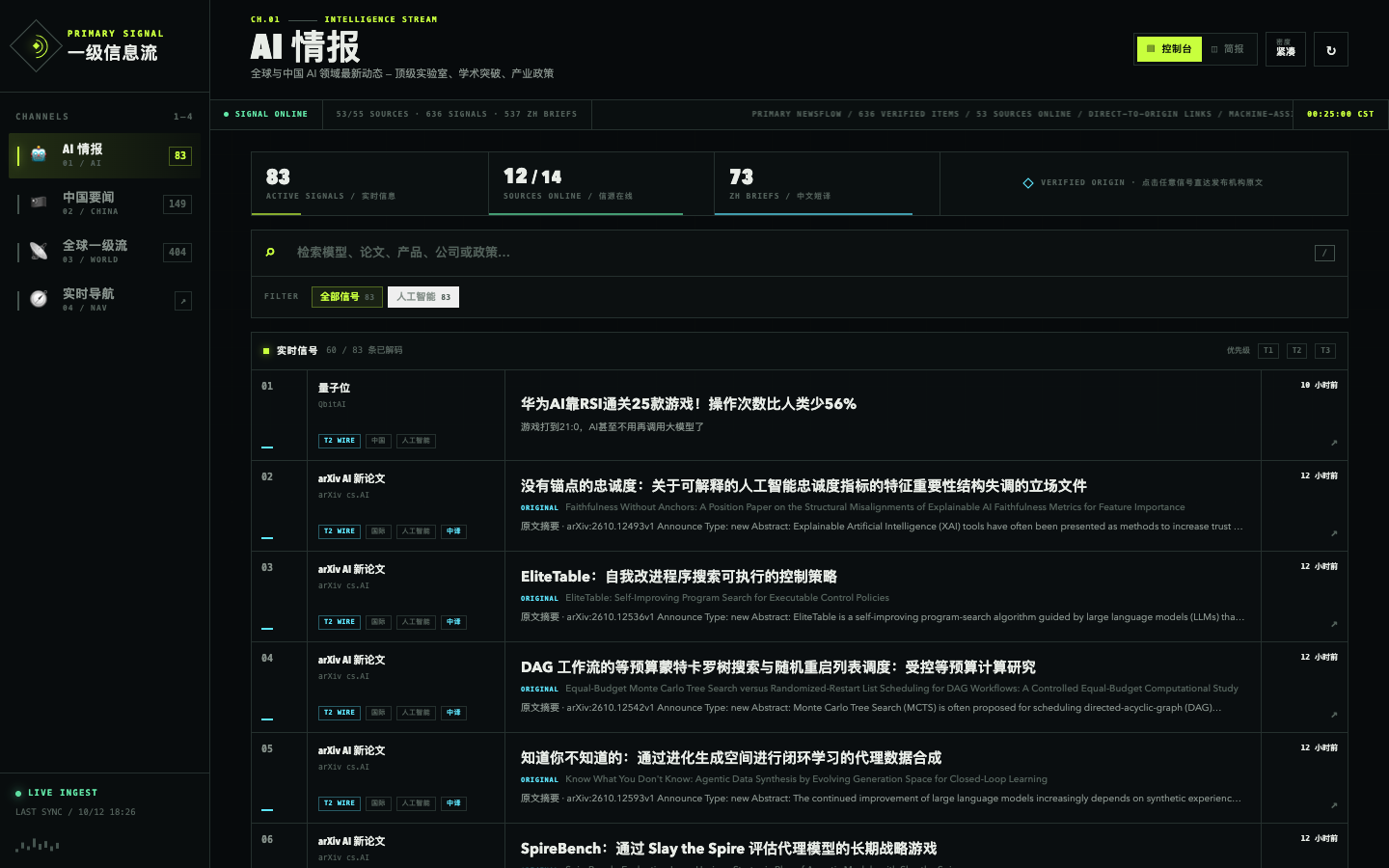Click the 12/14 Sources Online stat card
This screenshot has width=1389, height=868.
[602, 183]
